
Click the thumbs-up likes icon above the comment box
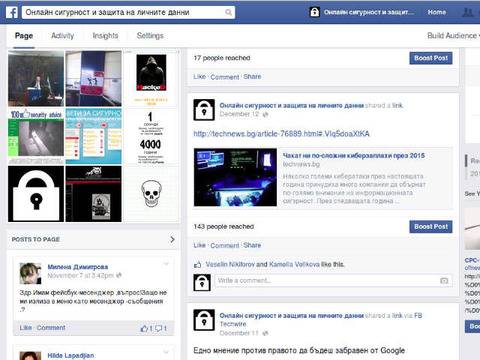coord(198,265)
